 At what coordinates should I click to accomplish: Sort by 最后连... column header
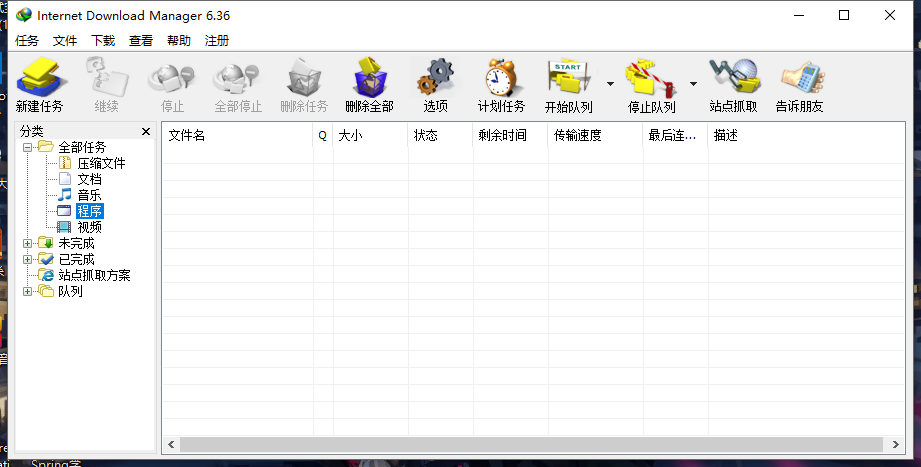click(675, 135)
